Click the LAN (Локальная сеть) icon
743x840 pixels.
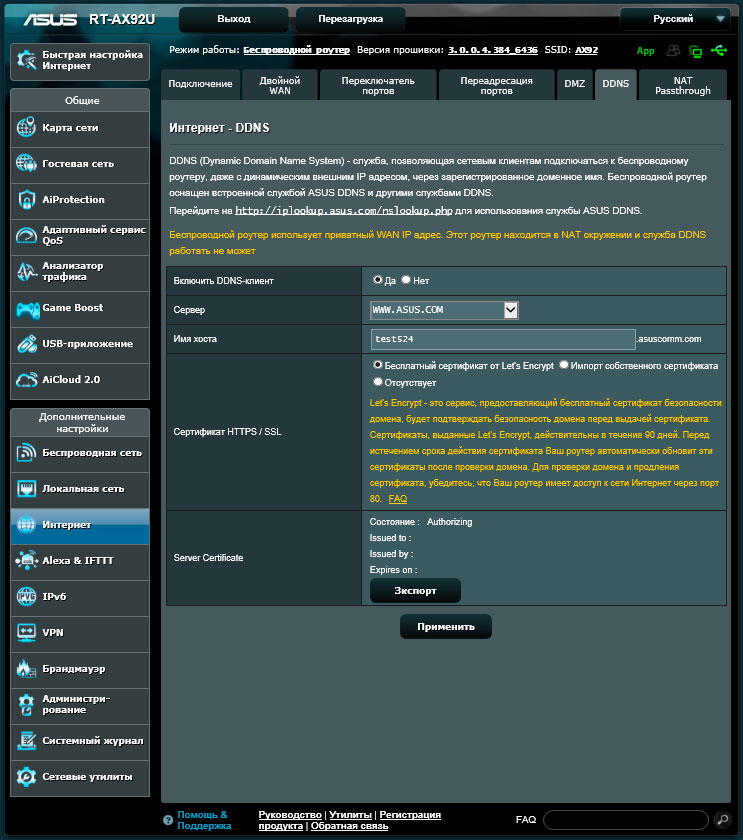coord(26,489)
